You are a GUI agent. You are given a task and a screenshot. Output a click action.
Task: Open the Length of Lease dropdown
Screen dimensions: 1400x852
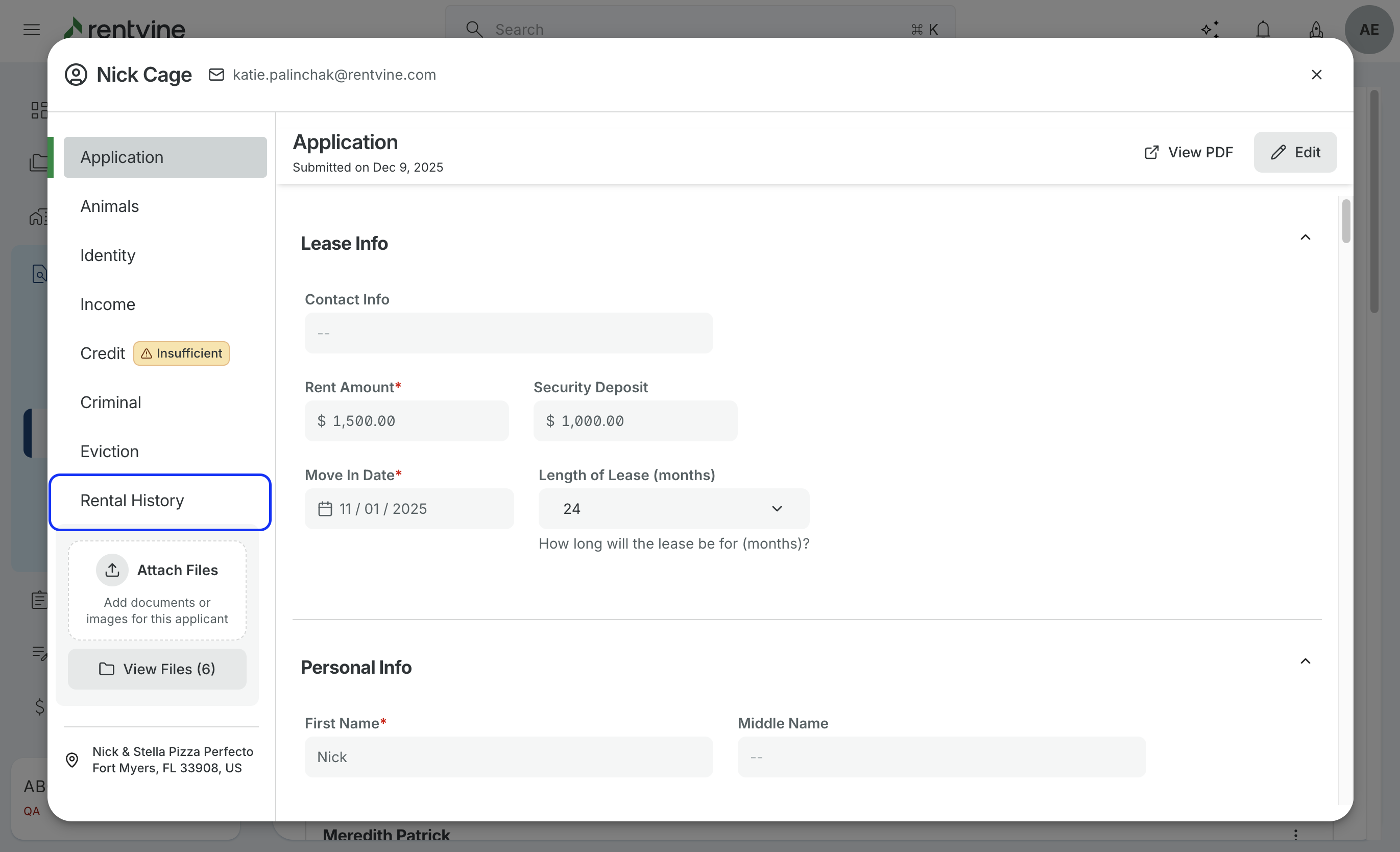[673, 509]
